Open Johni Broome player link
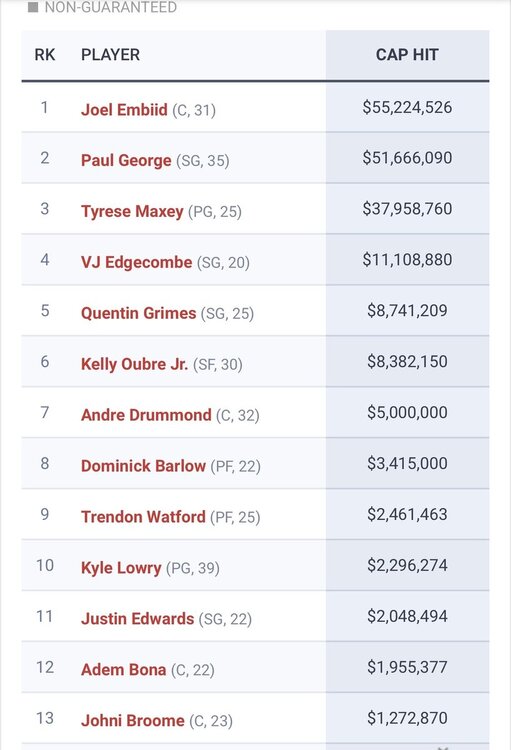The width and height of the screenshot is (511, 750). 133,720
